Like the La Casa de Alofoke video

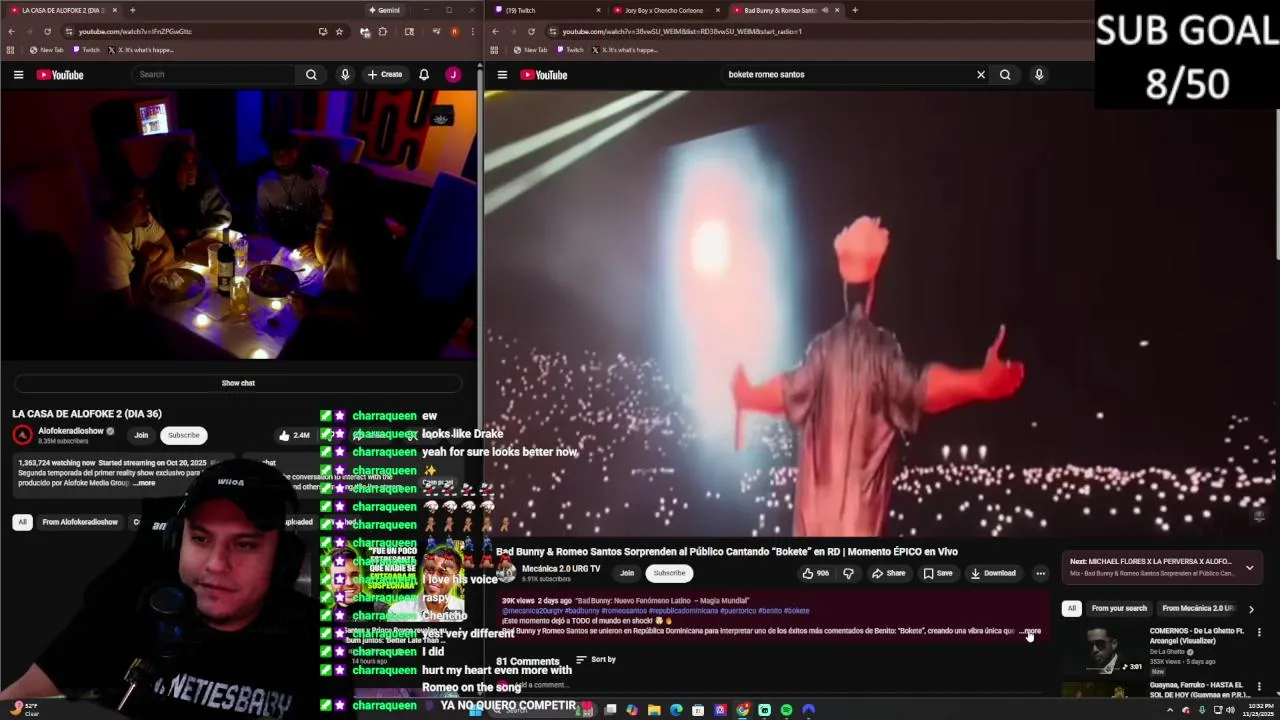click(294, 435)
